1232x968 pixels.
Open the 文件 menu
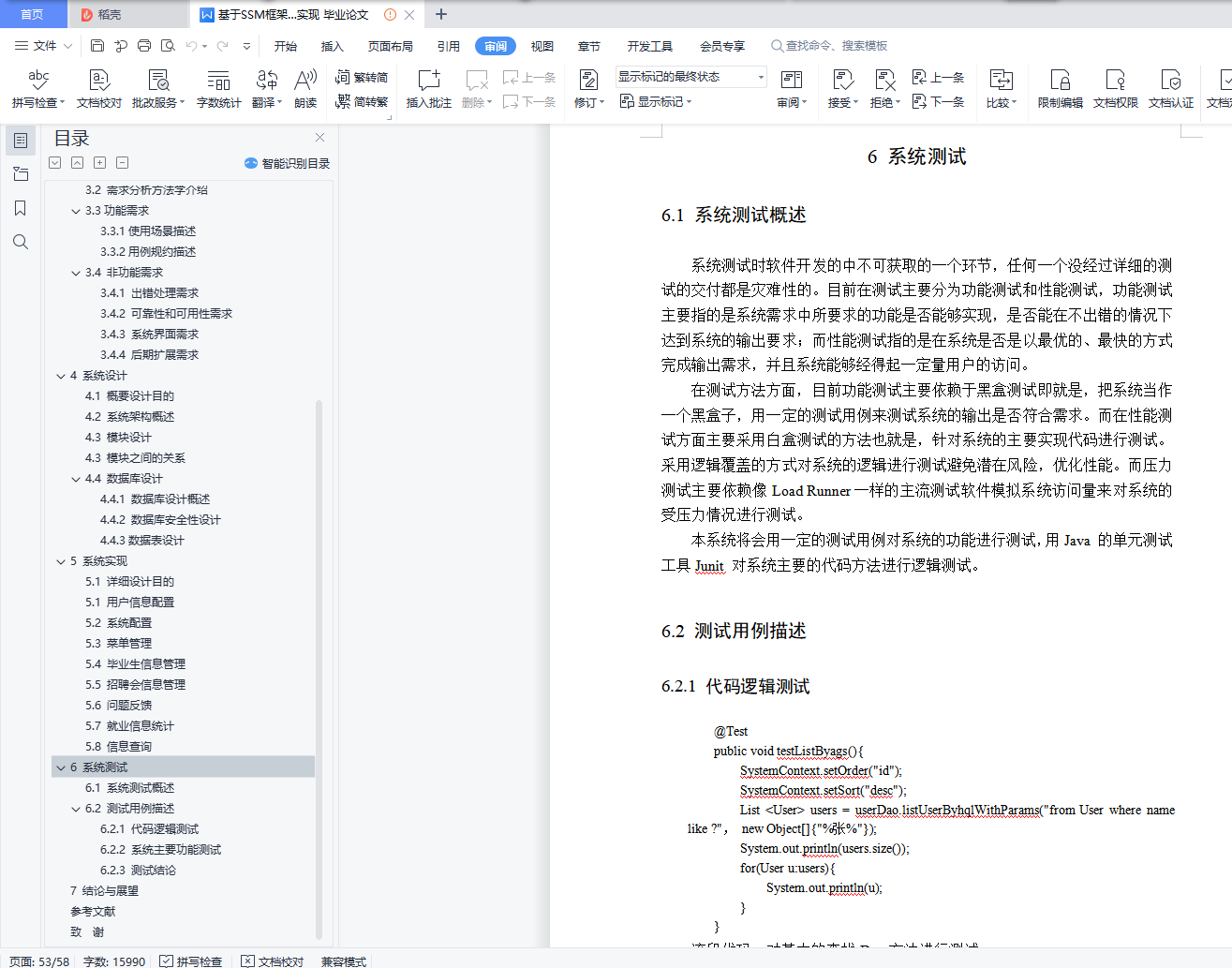pyautogui.click(x=43, y=46)
